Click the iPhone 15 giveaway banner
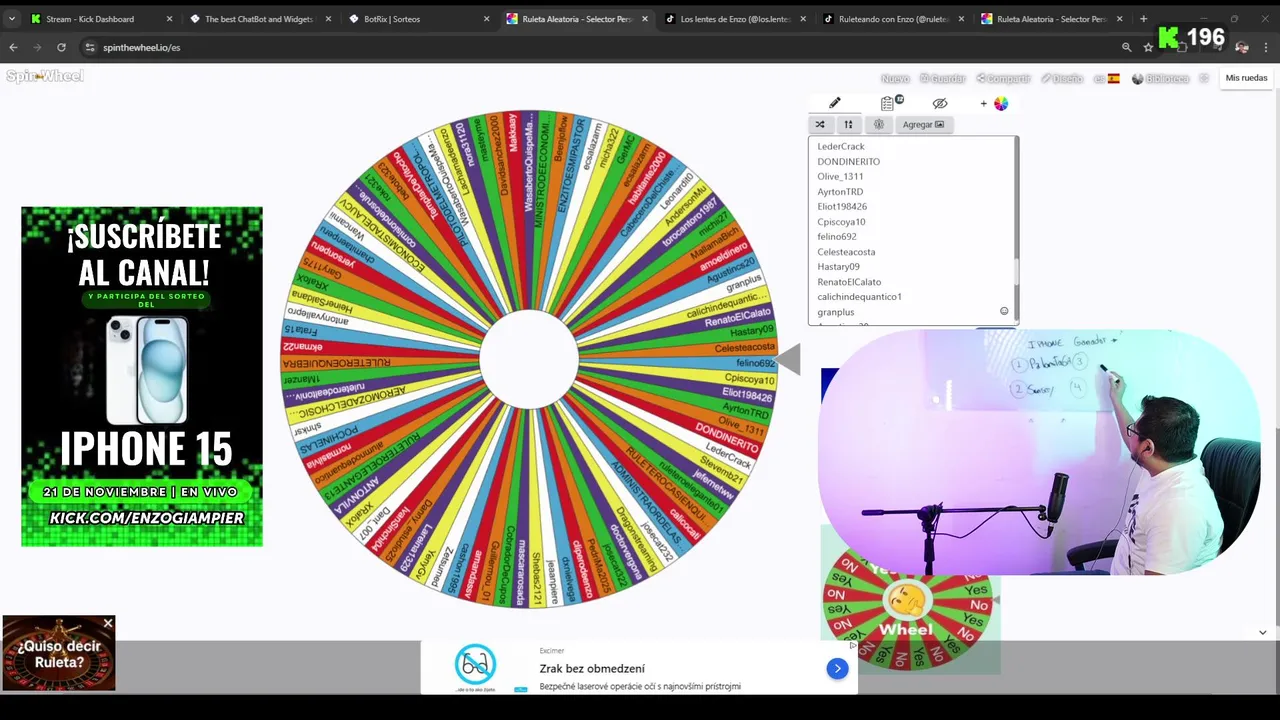 click(x=142, y=377)
